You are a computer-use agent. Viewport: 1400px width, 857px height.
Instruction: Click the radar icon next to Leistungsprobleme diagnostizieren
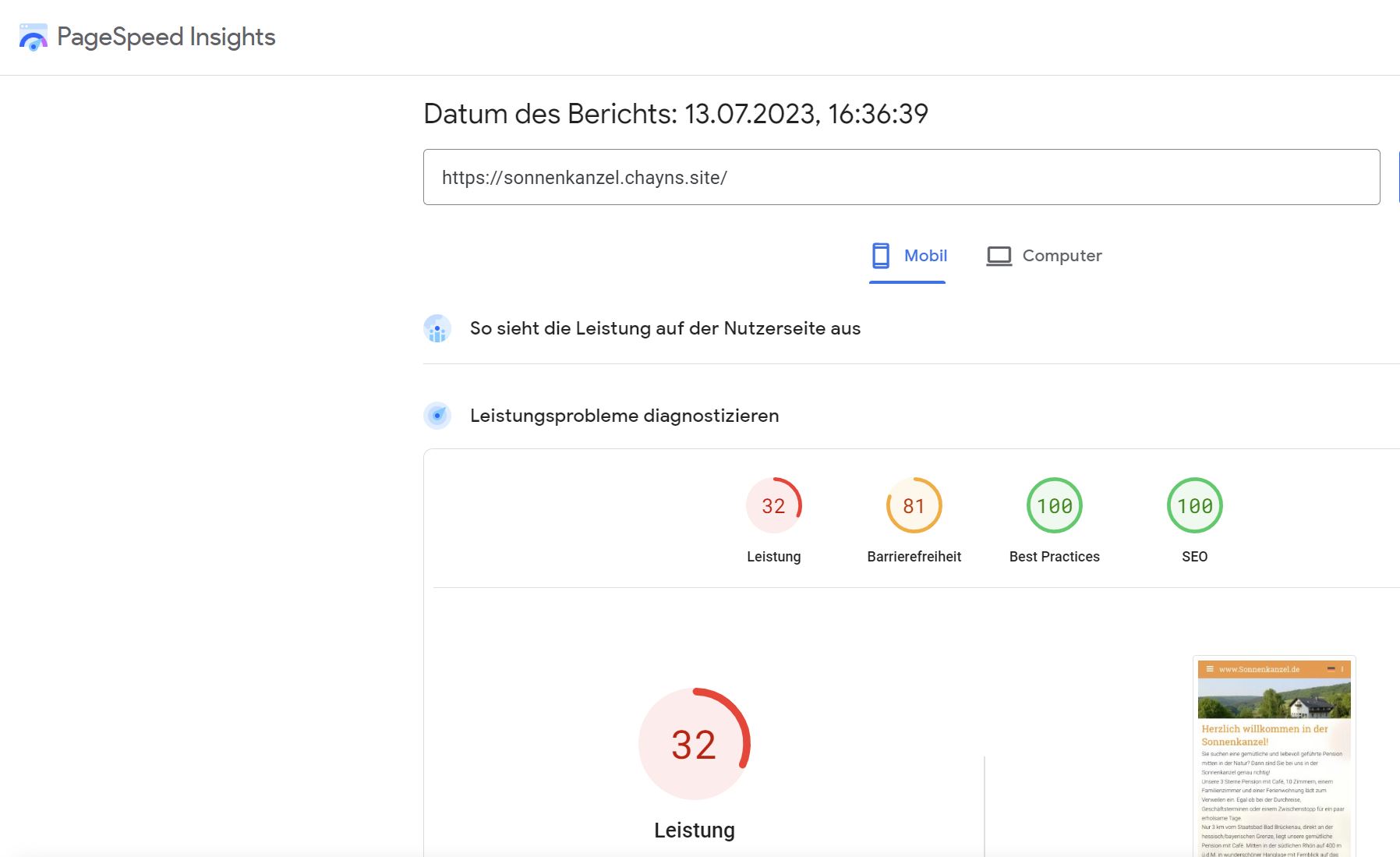[437, 416]
